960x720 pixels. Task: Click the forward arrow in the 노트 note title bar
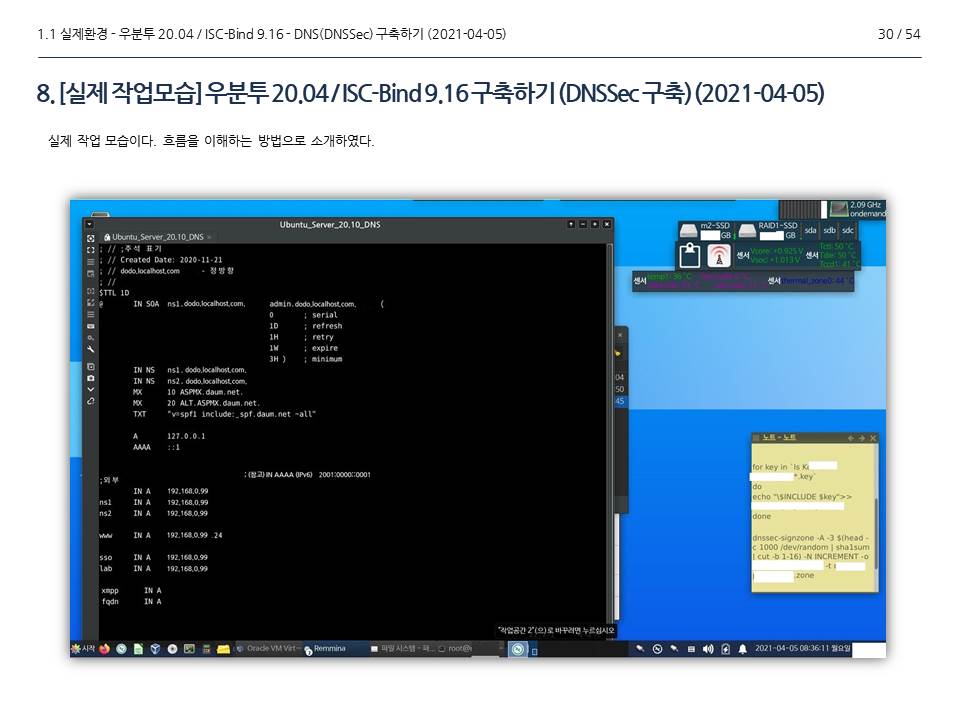(x=862, y=438)
